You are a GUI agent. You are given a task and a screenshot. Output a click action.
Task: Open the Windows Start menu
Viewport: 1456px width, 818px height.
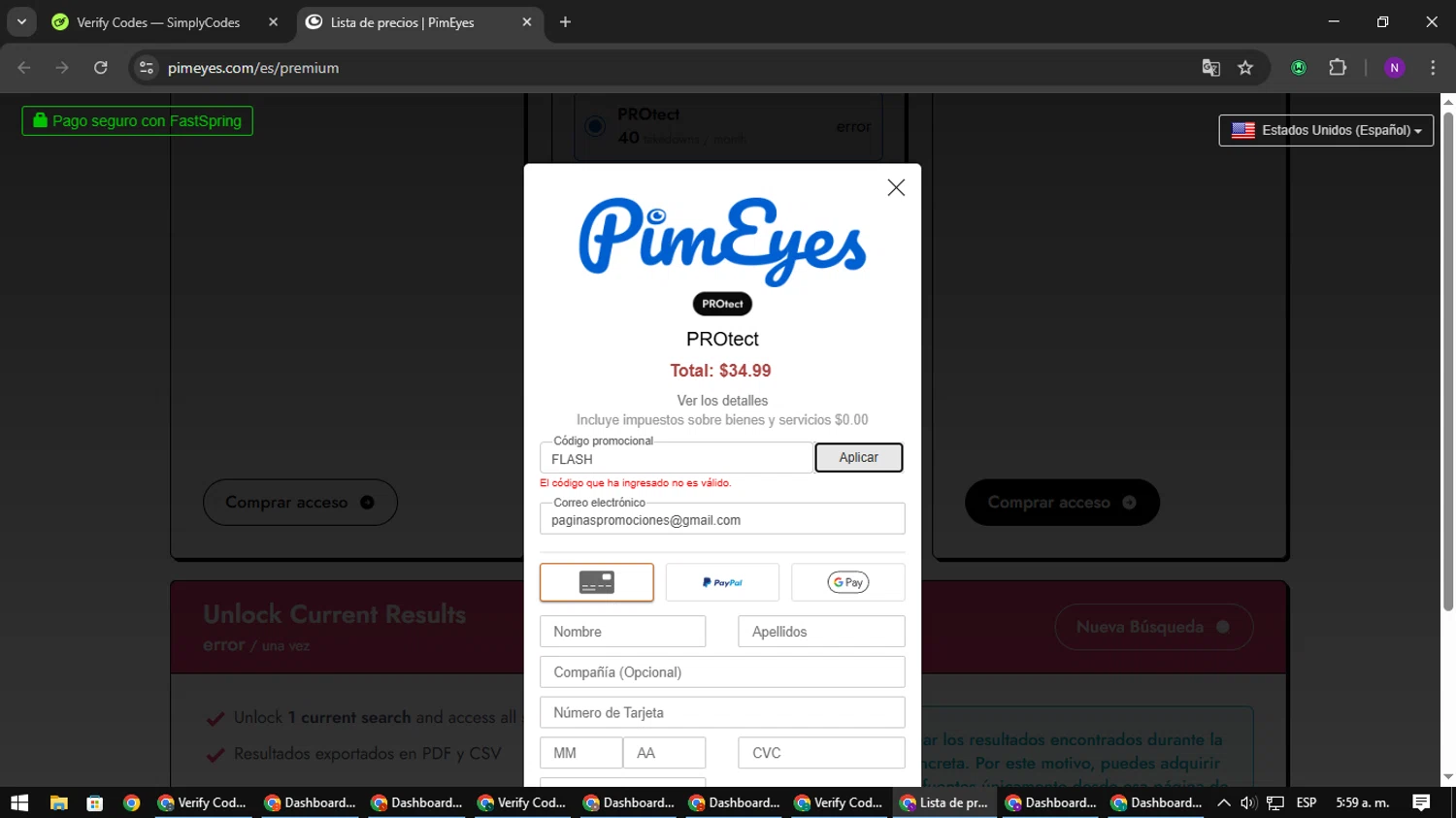pos(19,802)
